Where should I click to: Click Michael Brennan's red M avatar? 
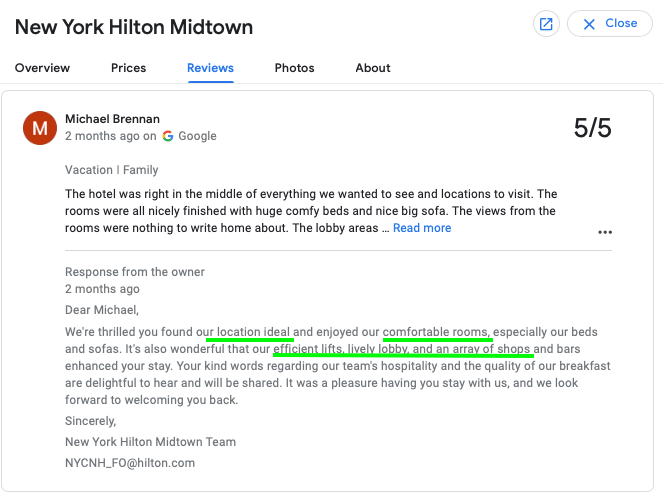point(40,128)
